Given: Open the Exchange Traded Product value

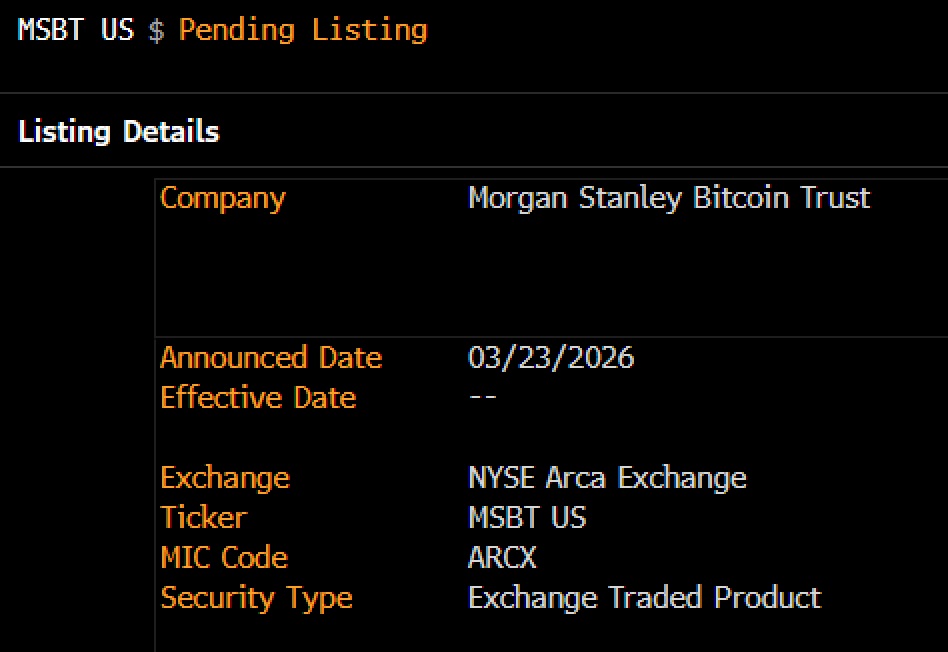Looking at the screenshot, I should (645, 598).
